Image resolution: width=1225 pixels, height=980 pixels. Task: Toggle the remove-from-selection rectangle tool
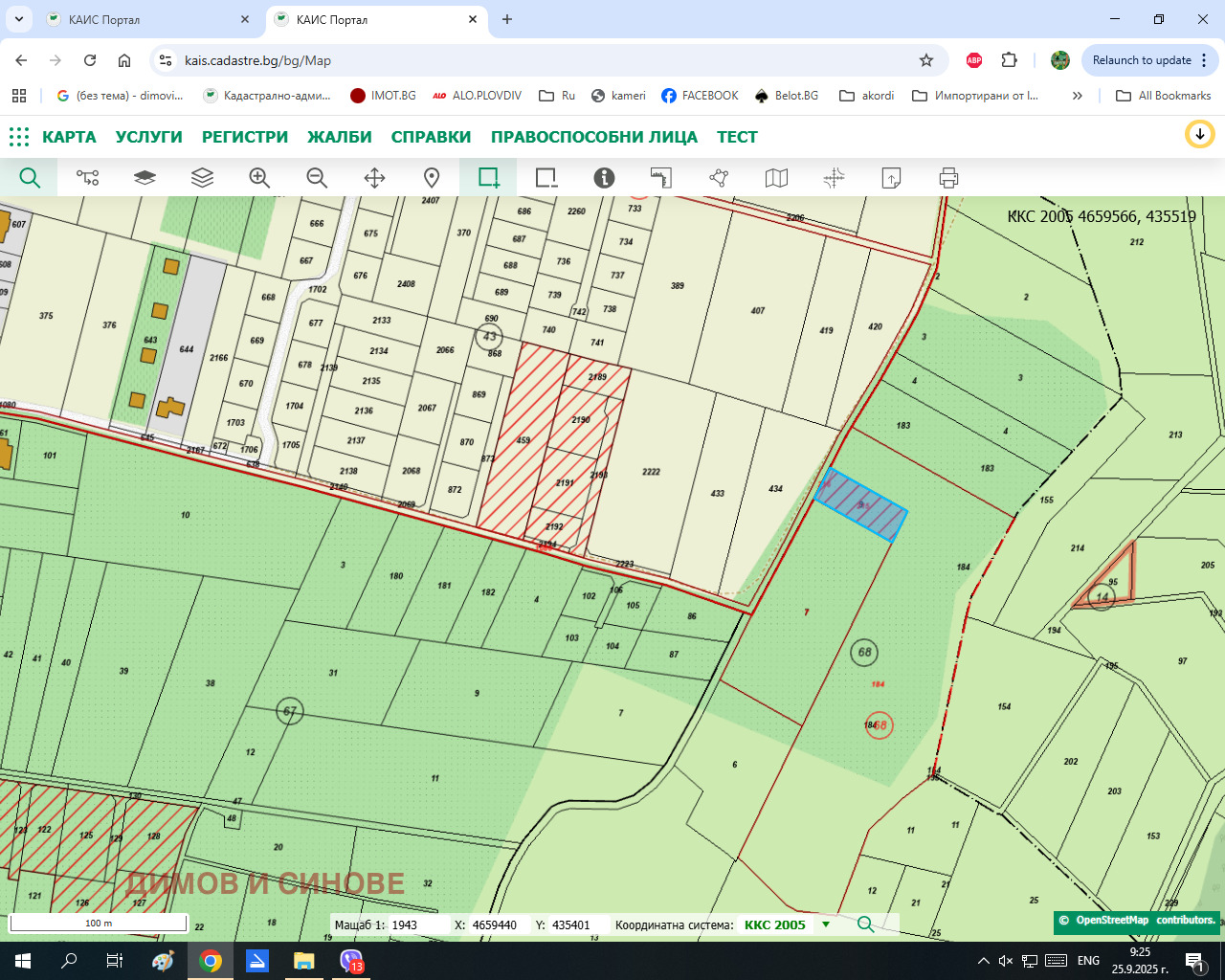click(546, 178)
